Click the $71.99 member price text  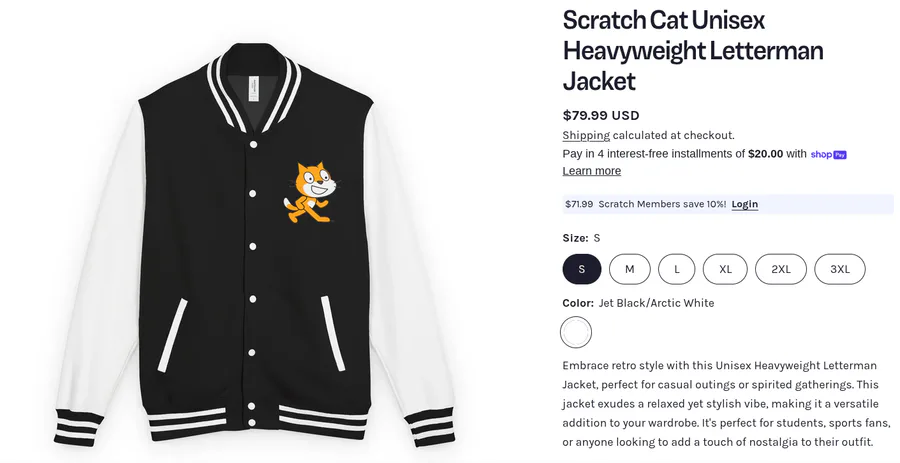click(579, 204)
